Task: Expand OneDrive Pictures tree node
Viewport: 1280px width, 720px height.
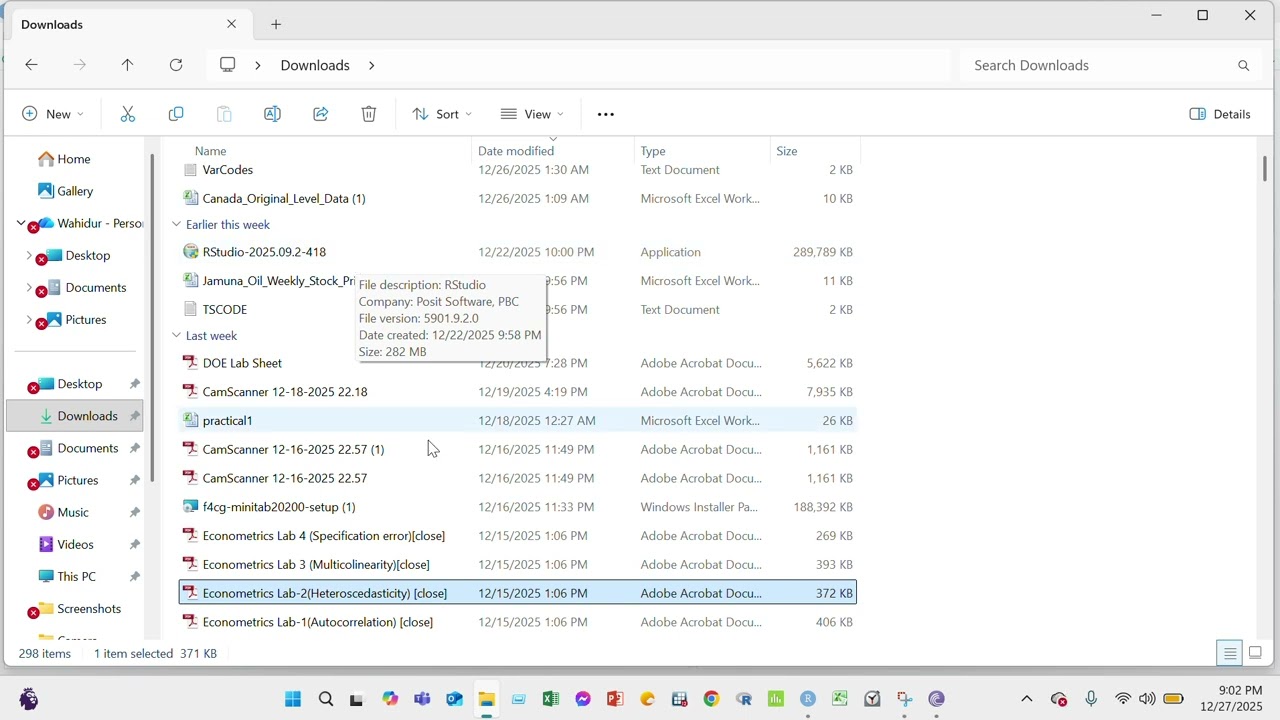Action: tap(29, 319)
